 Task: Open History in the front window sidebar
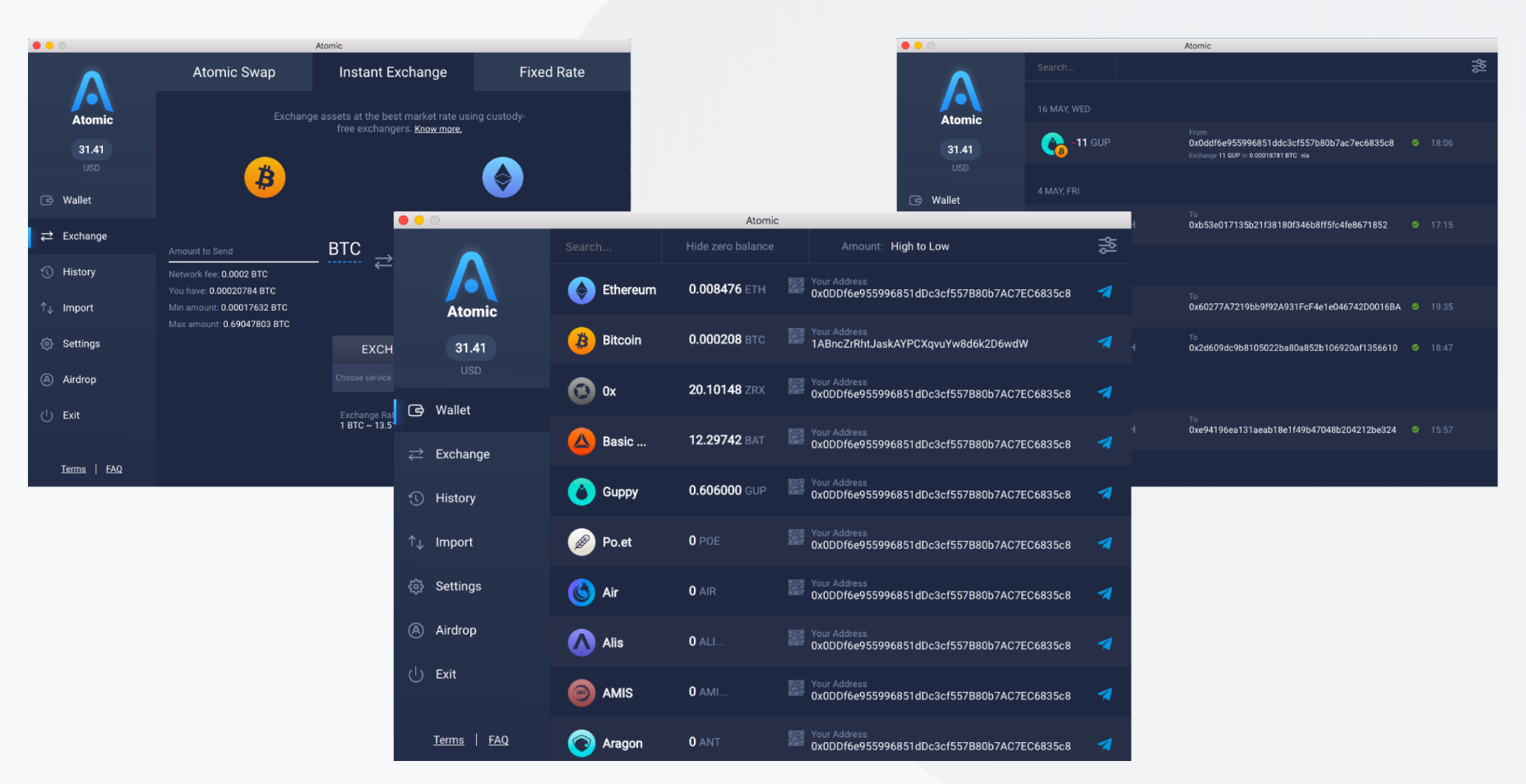[x=472, y=498]
